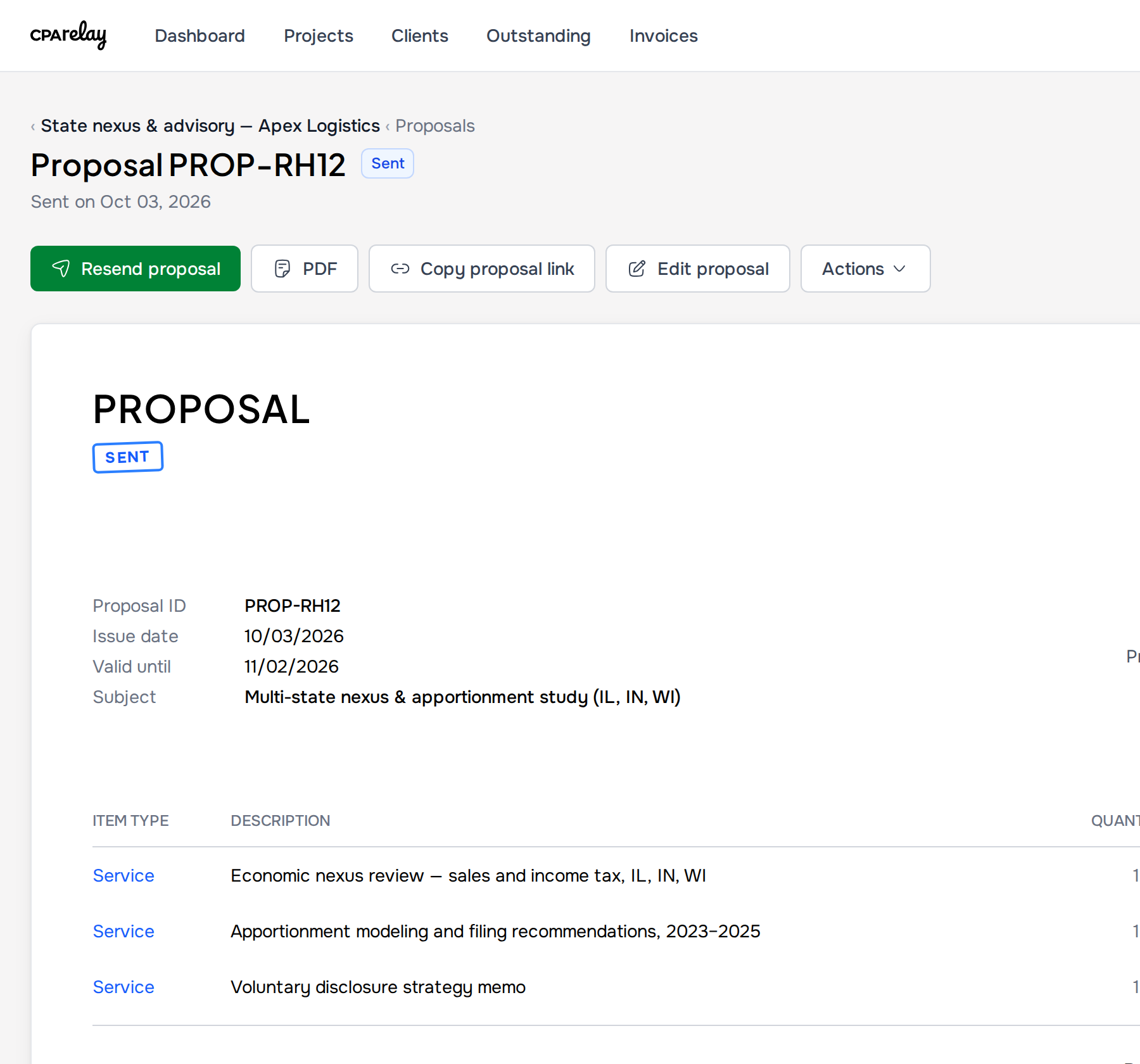Viewport: 1140px width, 1064px height.
Task: Switch to the Outstanding nav item
Action: (538, 36)
